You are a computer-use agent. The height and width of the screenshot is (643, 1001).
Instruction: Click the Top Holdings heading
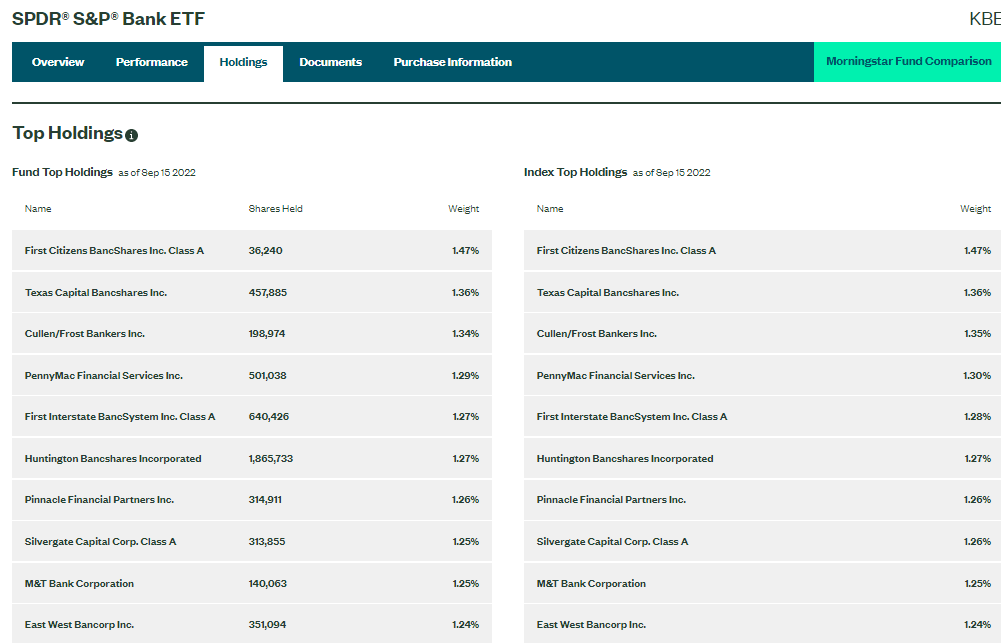point(67,133)
